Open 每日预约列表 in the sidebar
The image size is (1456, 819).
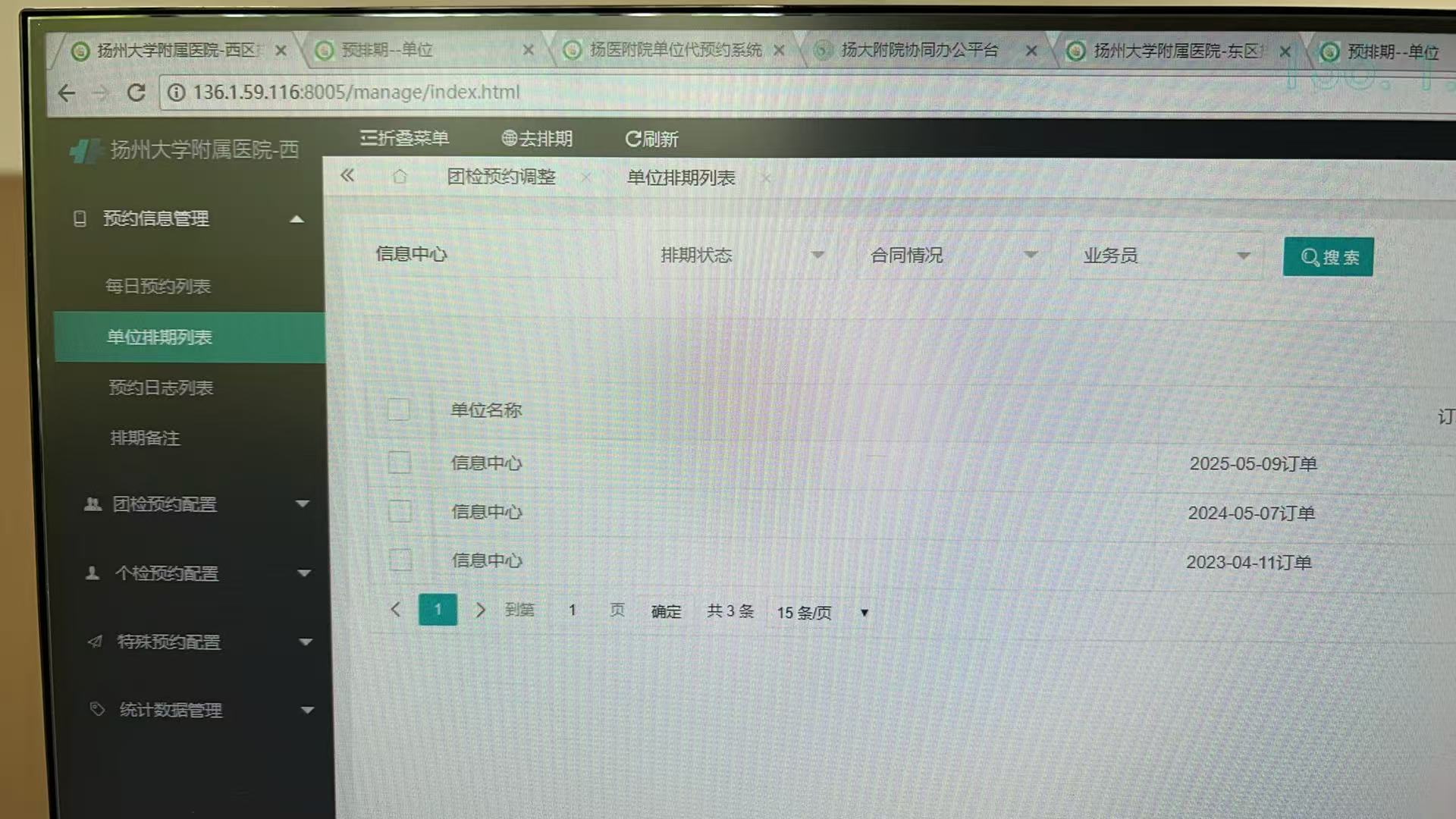coord(158,286)
